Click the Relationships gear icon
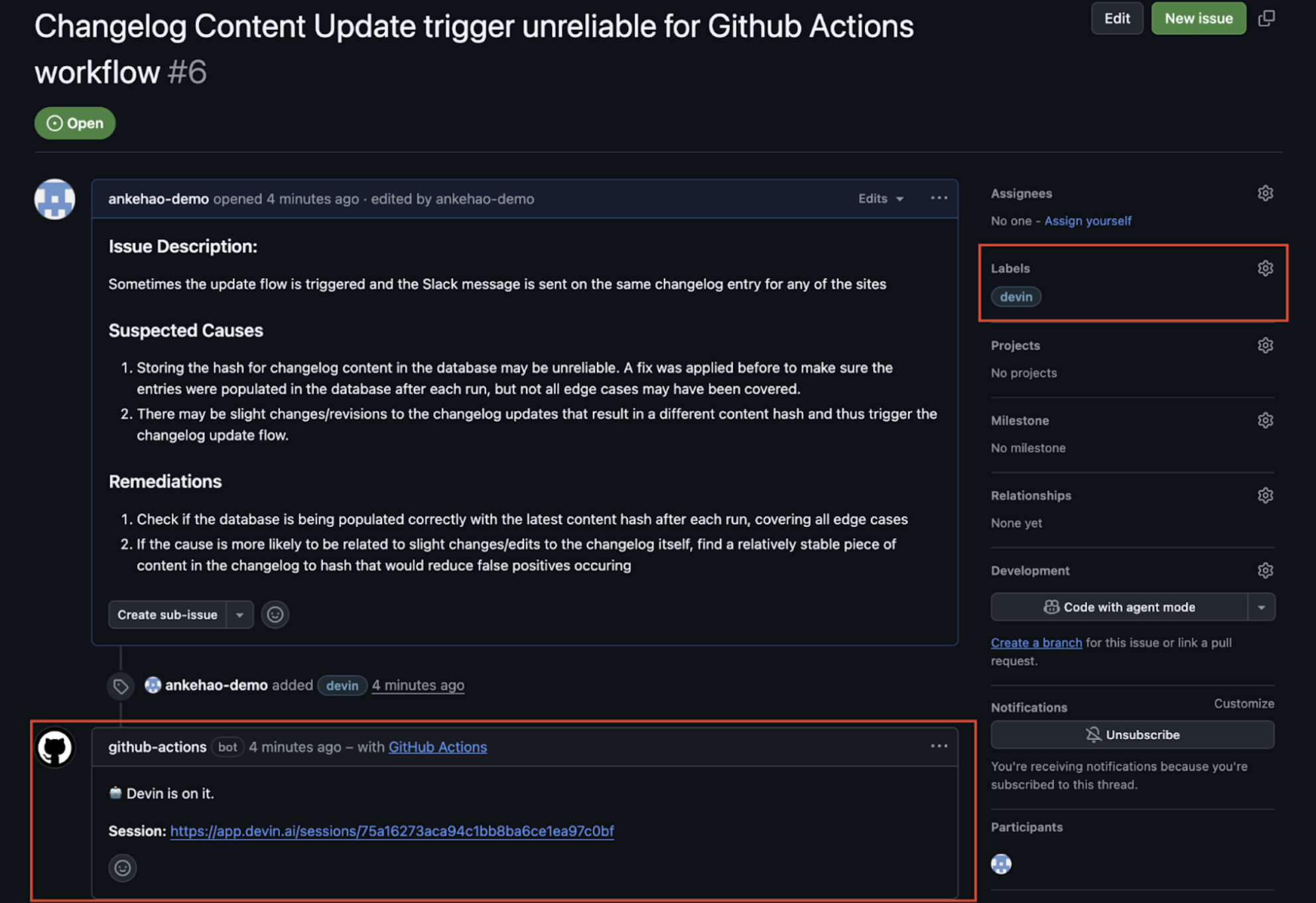Screen dimensions: 1316x903 pos(1265,495)
